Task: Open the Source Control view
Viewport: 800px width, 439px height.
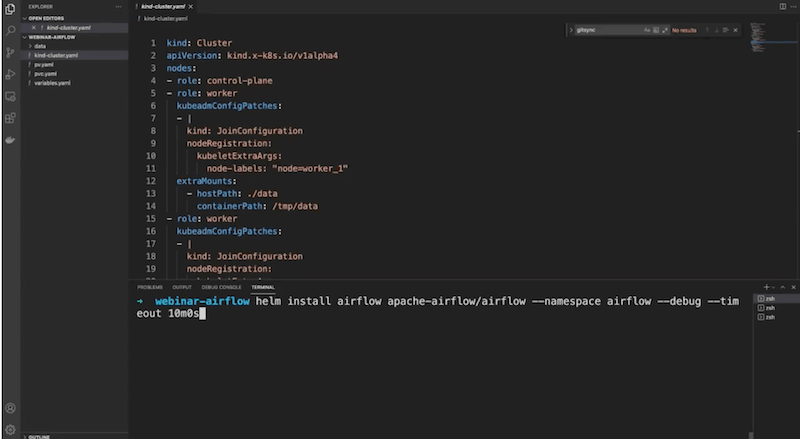Action: [x=10, y=53]
